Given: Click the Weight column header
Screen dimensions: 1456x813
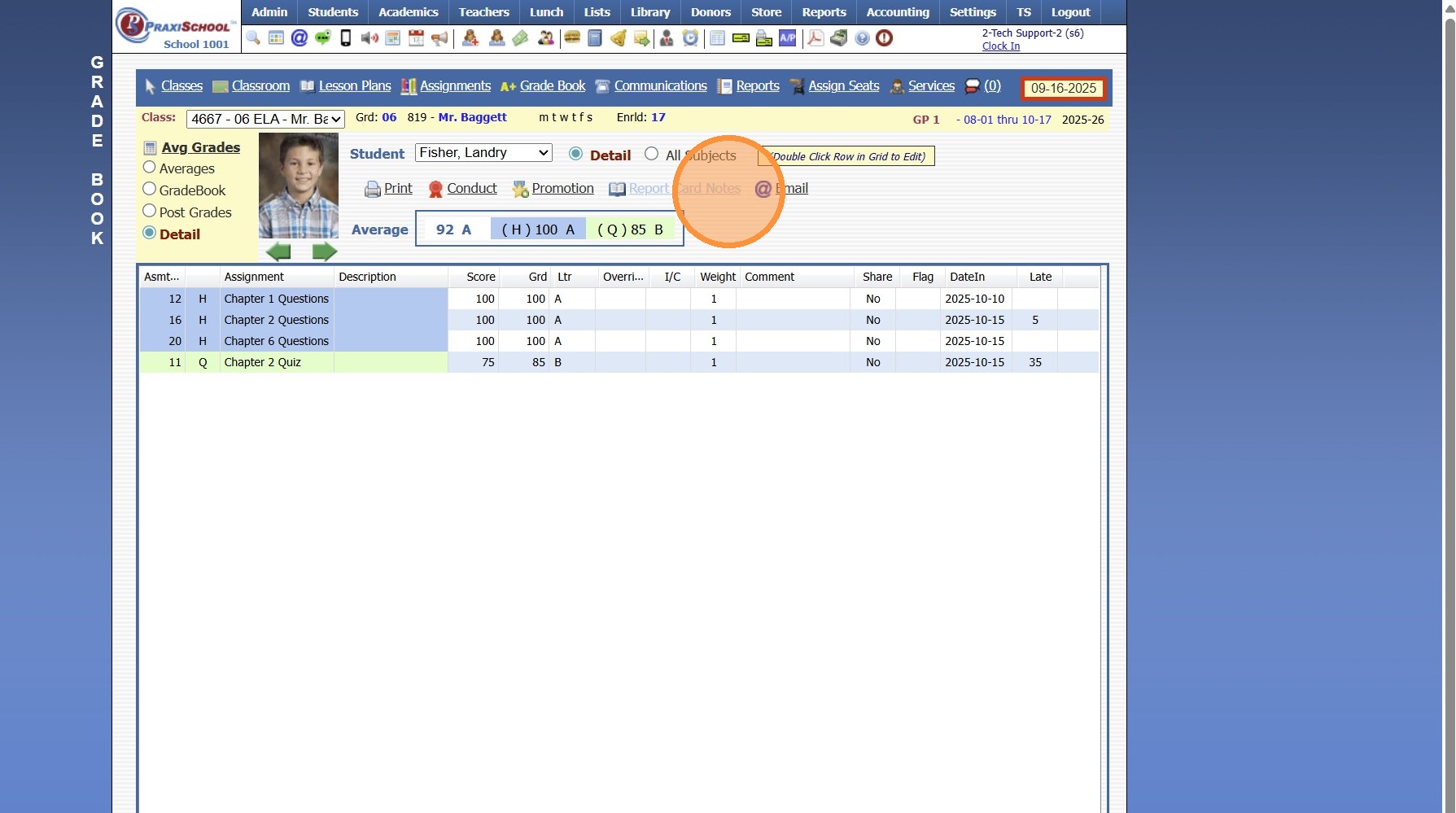Looking at the screenshot, I should click(718, 277).
